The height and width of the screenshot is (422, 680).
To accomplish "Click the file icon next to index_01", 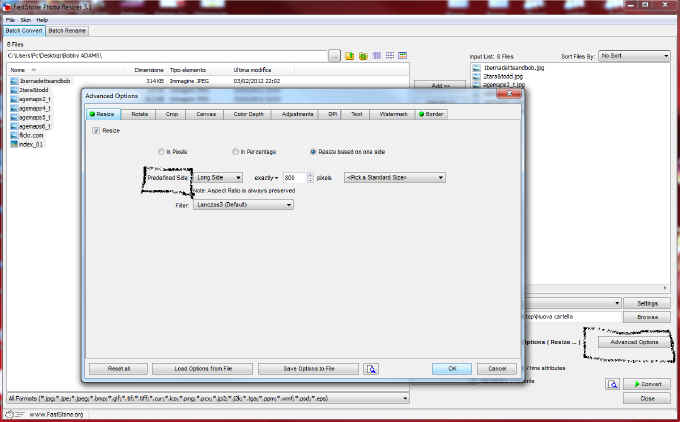I will (14, 144).
